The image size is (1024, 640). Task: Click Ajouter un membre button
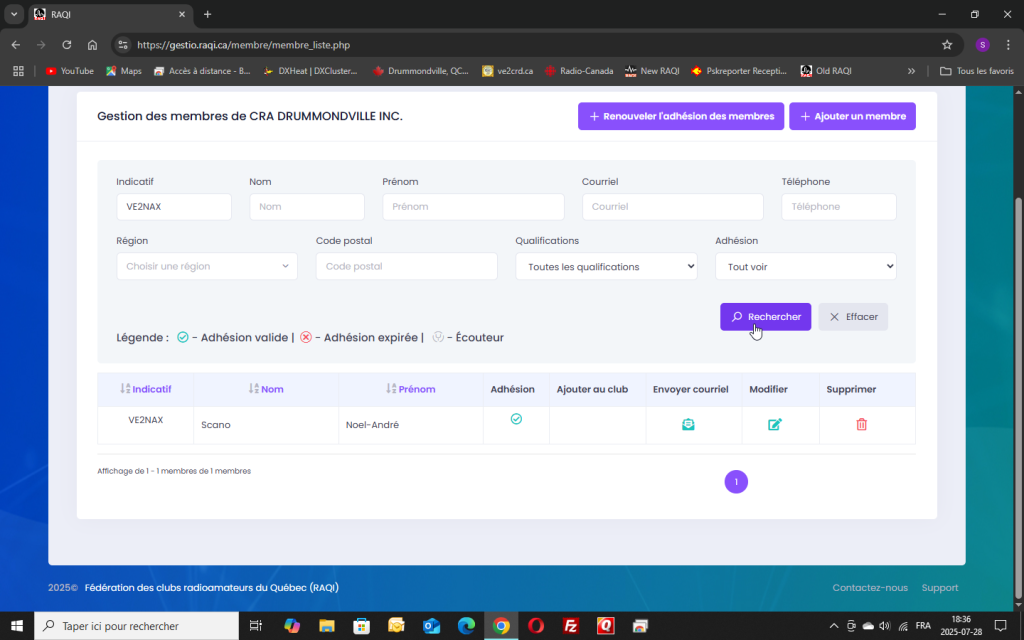[x=852, y=116]
